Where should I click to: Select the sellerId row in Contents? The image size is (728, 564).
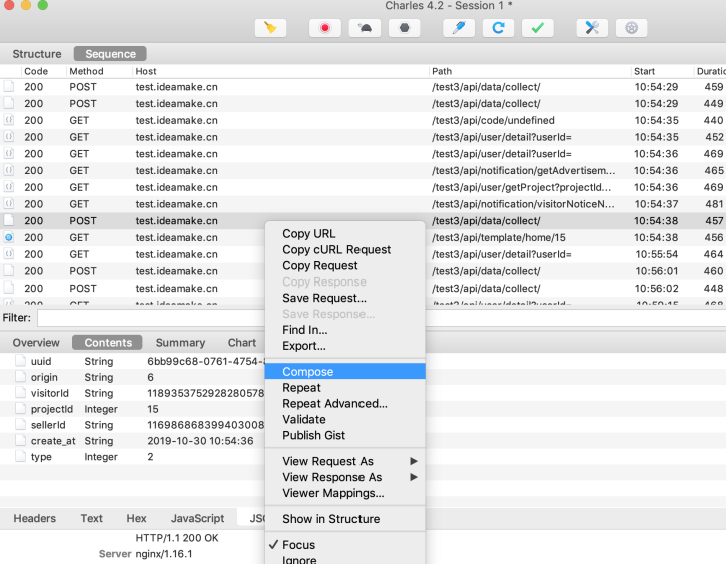click(x=132, y=425)
